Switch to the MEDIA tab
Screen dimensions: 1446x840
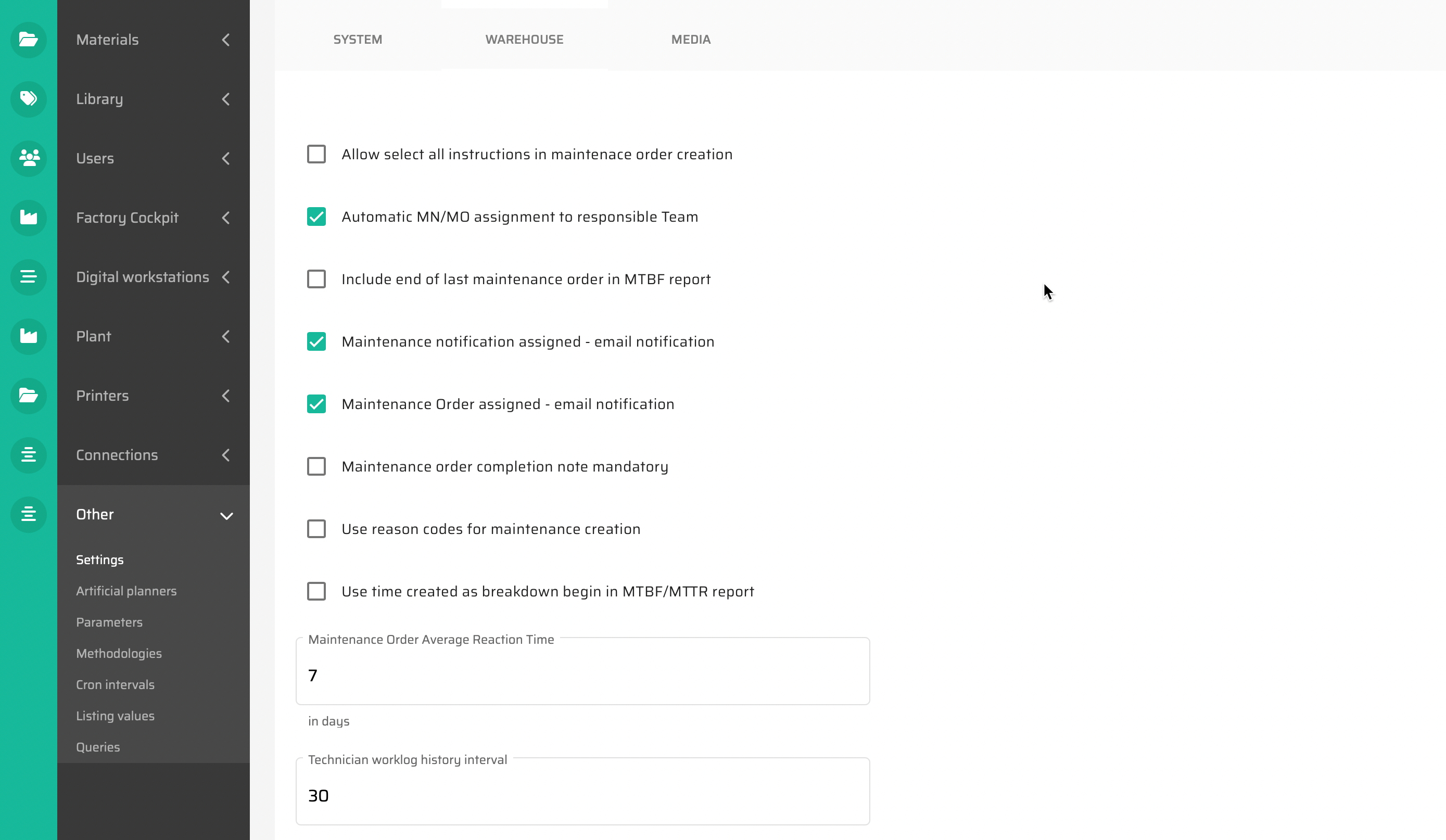pyautogui.click(x=690, y=40)
